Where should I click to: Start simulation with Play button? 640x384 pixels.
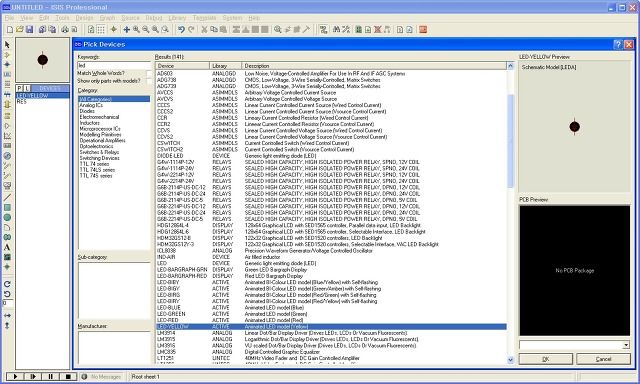(15, 376)
